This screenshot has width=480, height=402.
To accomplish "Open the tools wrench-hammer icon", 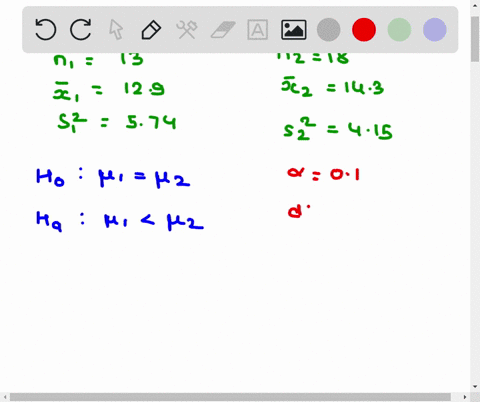I will click(187, 30).
